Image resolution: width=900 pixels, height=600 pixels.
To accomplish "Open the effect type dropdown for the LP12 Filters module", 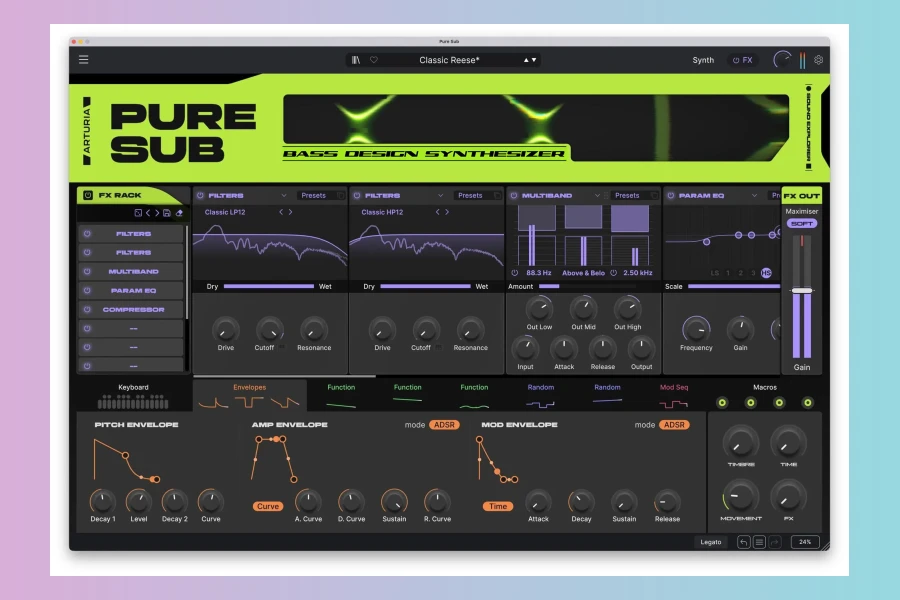I will [284, 195].
